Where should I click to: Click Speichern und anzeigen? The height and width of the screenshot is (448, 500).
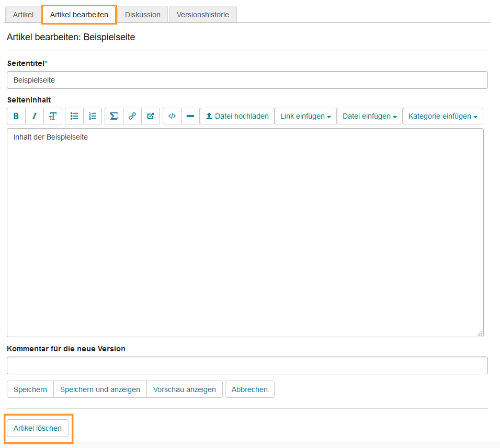100,389
